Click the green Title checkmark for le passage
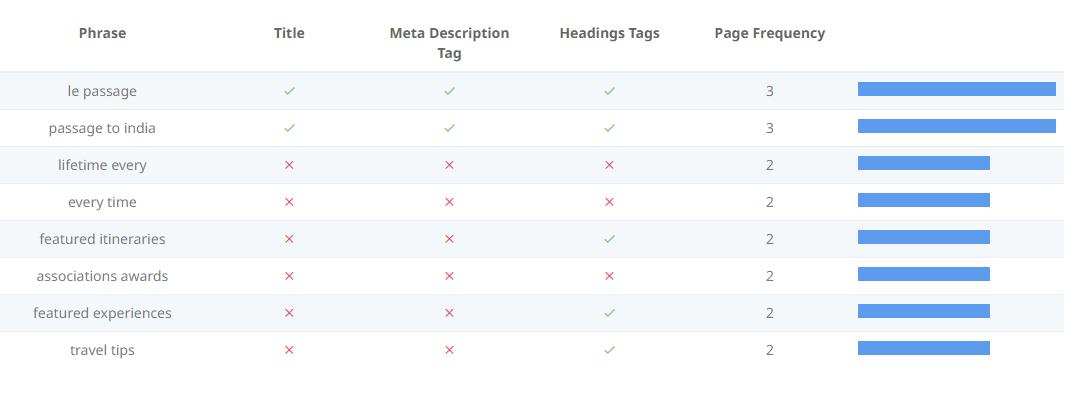Viewport: 1071px width, 399px height. point(289,91)
